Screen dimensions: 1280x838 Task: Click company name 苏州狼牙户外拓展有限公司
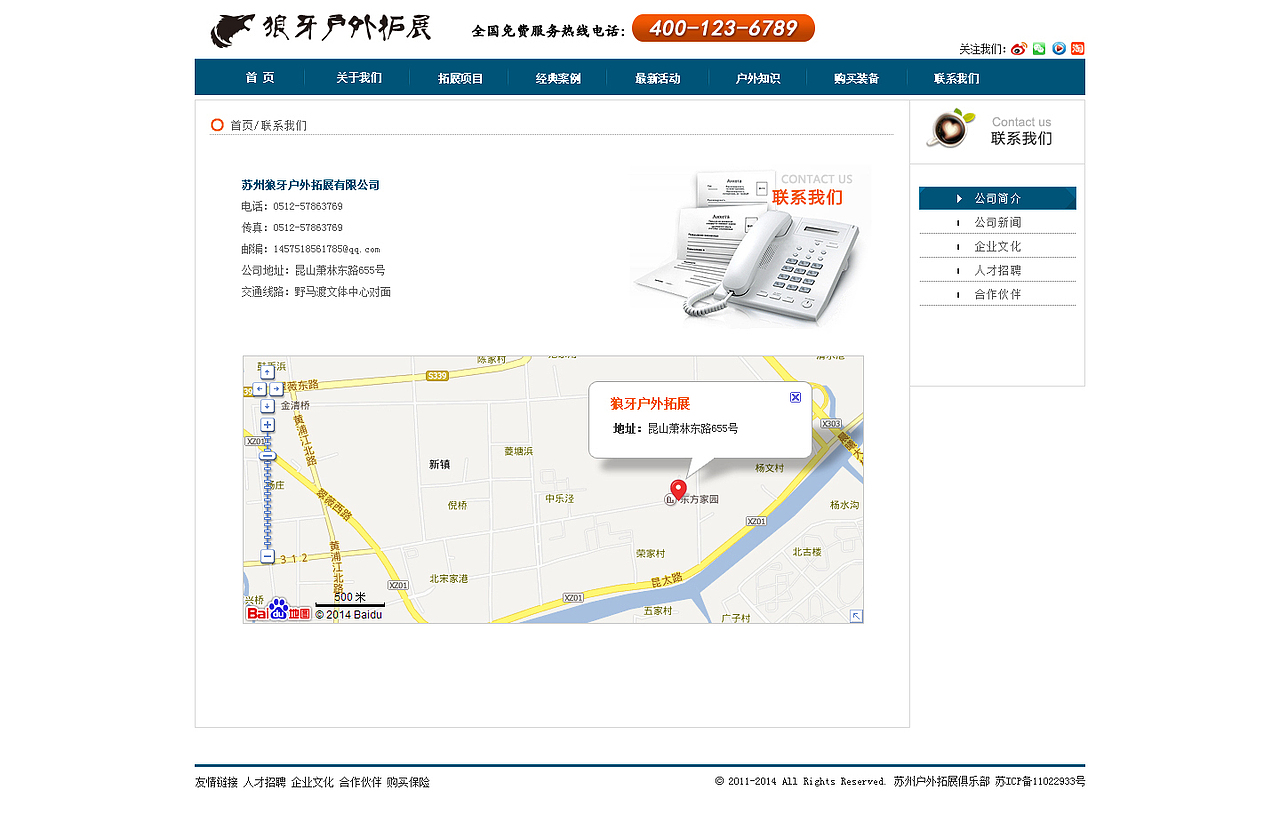tap(310, 185)
